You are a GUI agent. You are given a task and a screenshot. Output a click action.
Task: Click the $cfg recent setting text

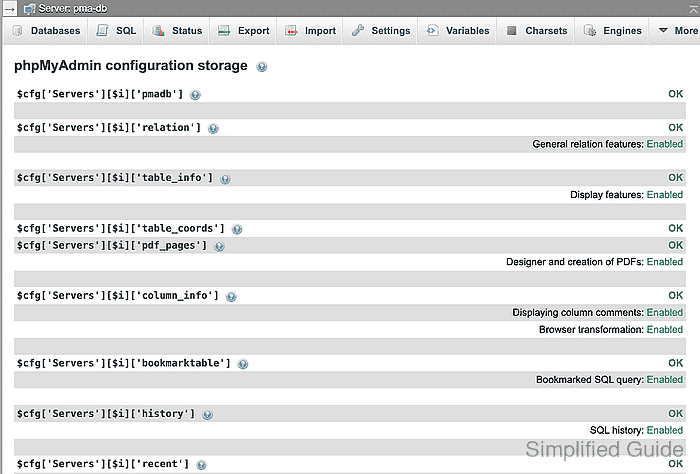click(x=103, y=464)
